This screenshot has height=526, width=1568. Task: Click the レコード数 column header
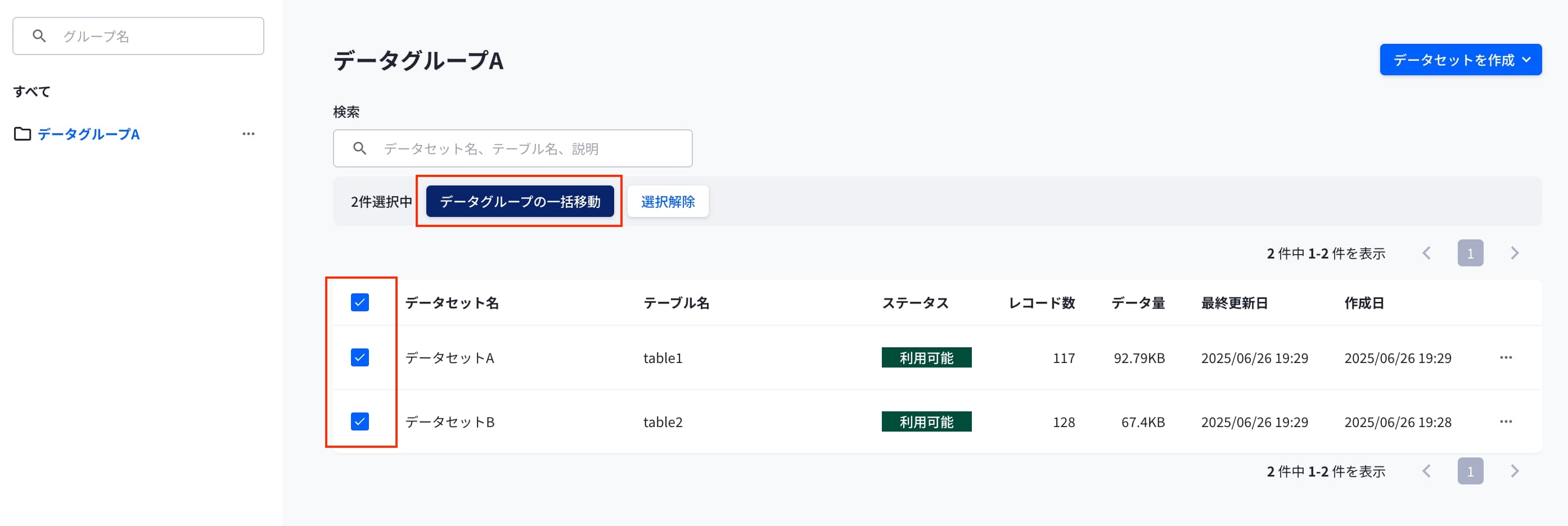point(1042,303)
